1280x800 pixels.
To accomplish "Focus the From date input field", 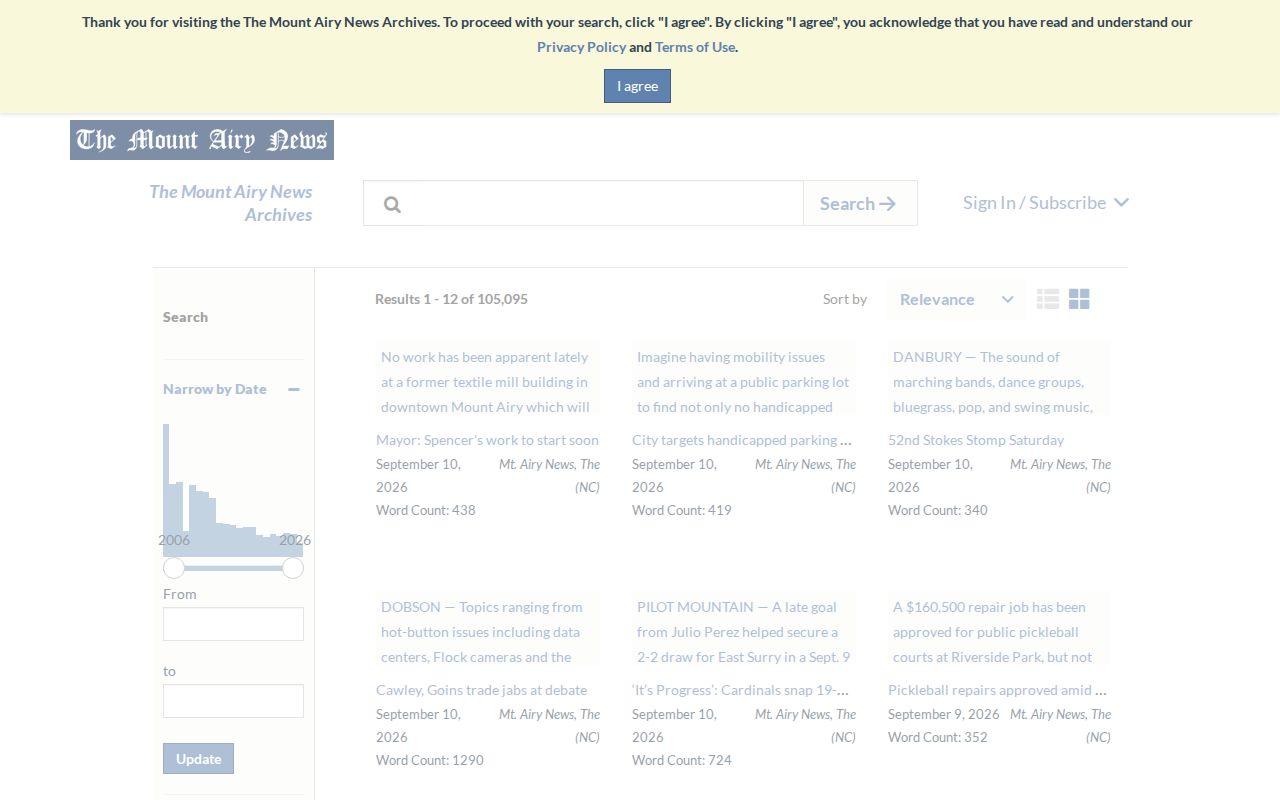I will (x=233, y=624).
